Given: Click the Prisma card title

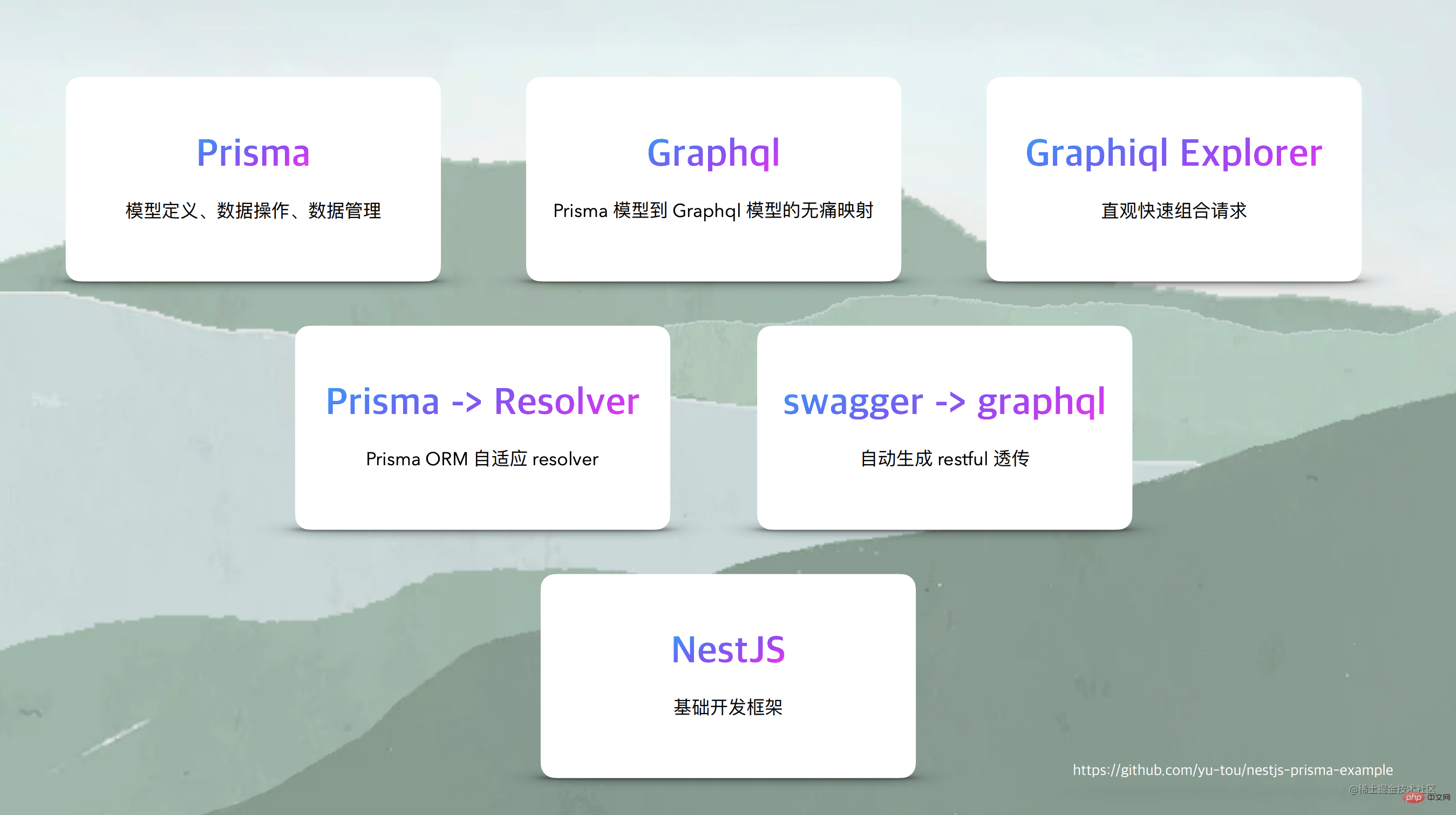Looking at the screenshot, I should coord(253,153).
